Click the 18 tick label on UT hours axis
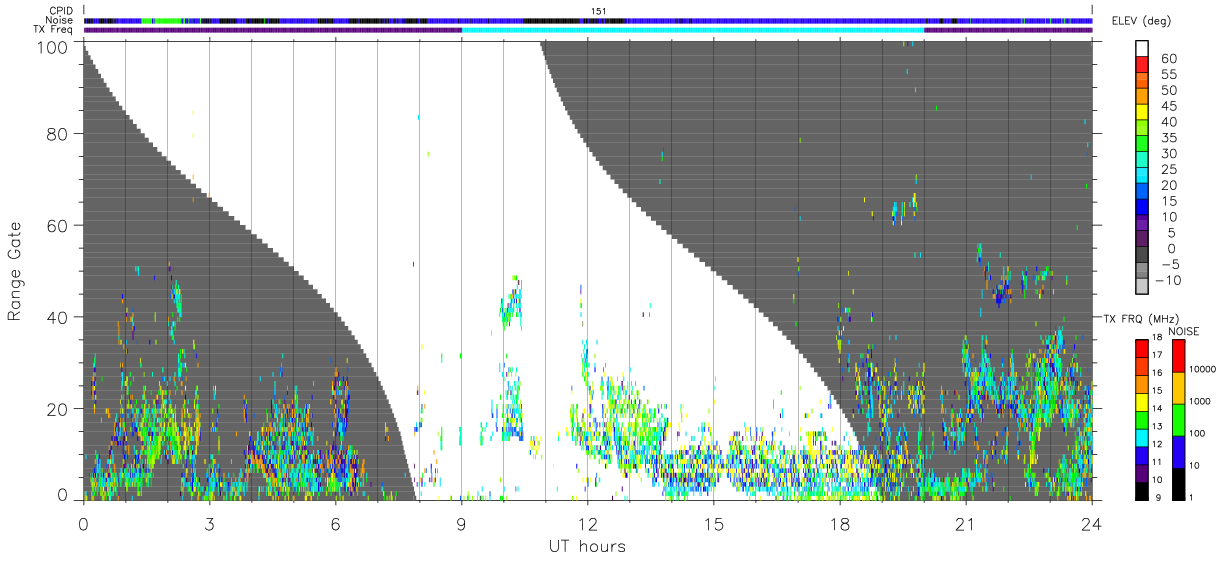The width and height of the screenshot is (1228, 567). click(x=840, y=524)
